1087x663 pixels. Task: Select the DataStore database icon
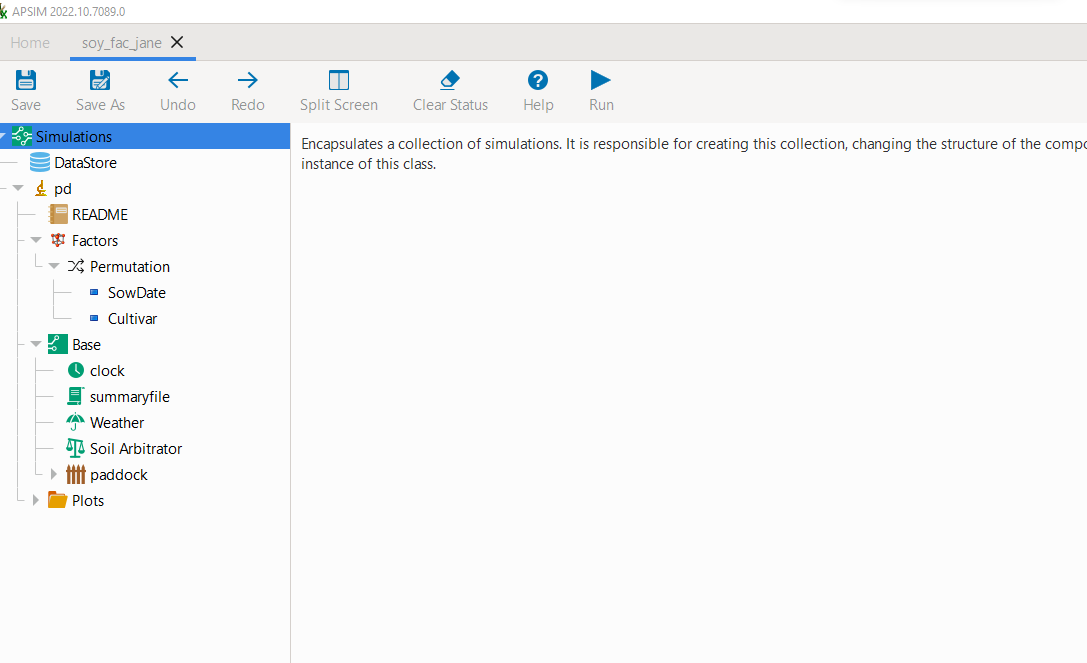tap(38, 162)
